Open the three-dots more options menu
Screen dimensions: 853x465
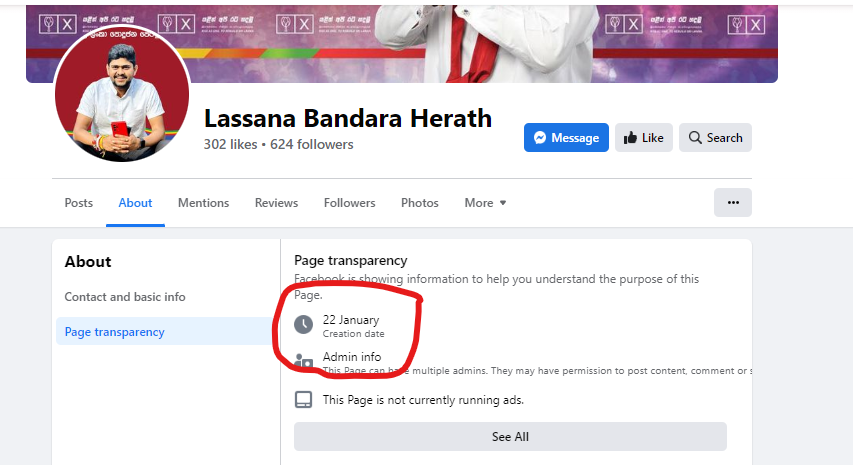[733, 202]
